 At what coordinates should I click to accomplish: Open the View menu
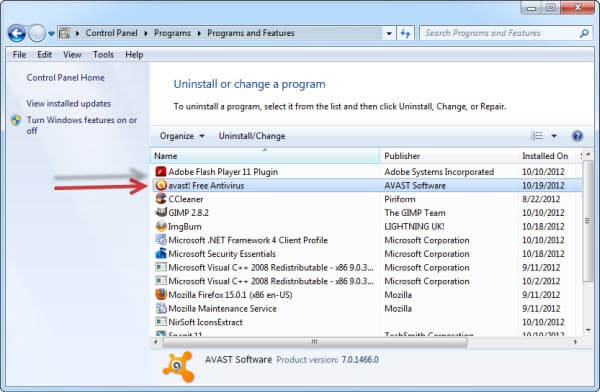click(x=72, y=55)
